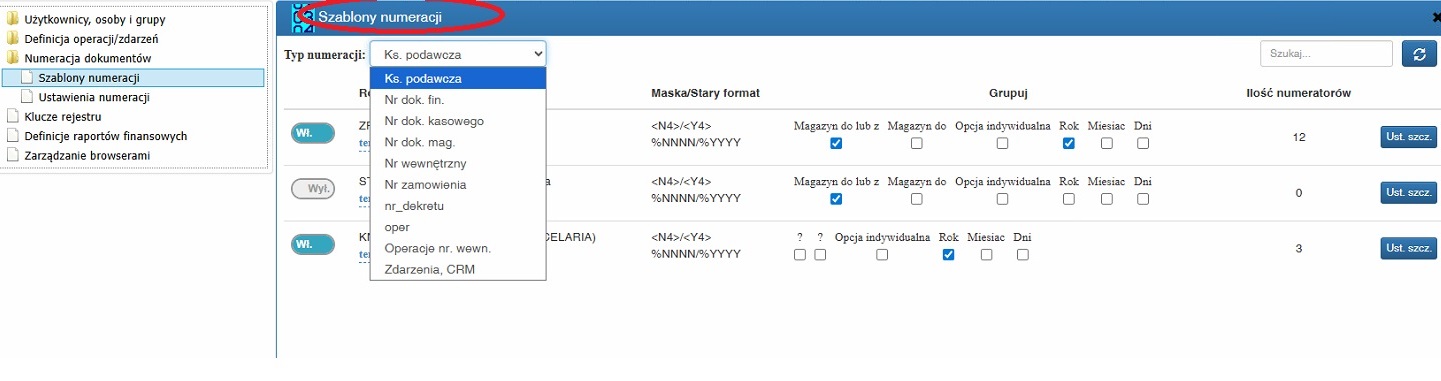Viewport: 1441px width, 381px height.
Task: Check Opcja indywidualna in 3-numerators row
Action: 882,255
